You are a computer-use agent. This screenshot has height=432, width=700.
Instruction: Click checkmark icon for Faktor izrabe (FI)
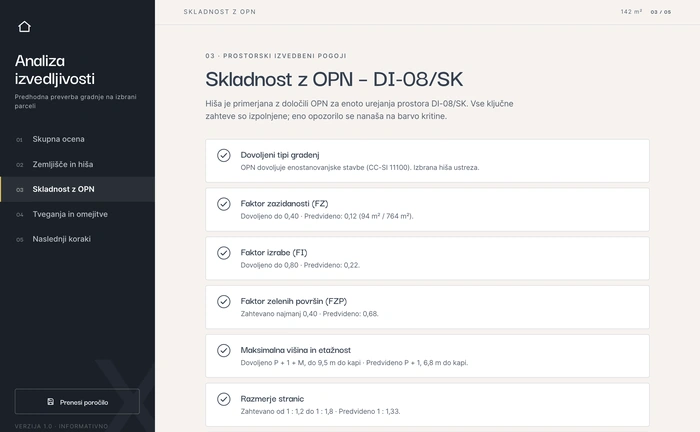pyautogui.click(x=224, y=253)
